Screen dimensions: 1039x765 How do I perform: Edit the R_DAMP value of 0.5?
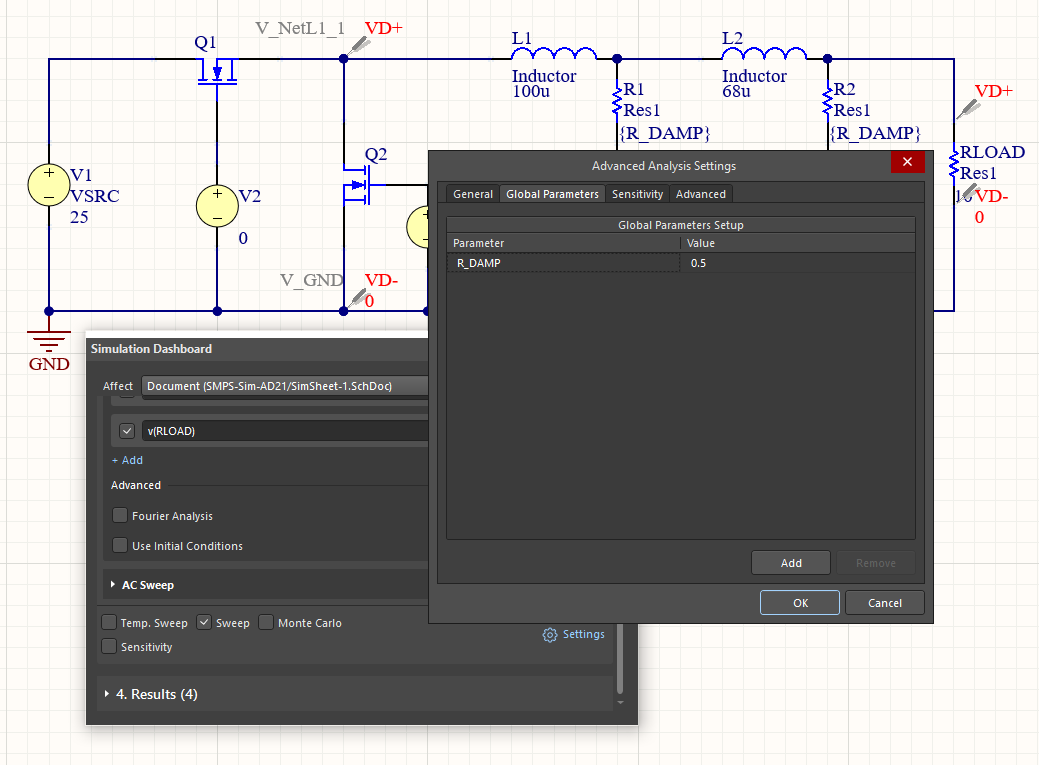pos(699,262)
